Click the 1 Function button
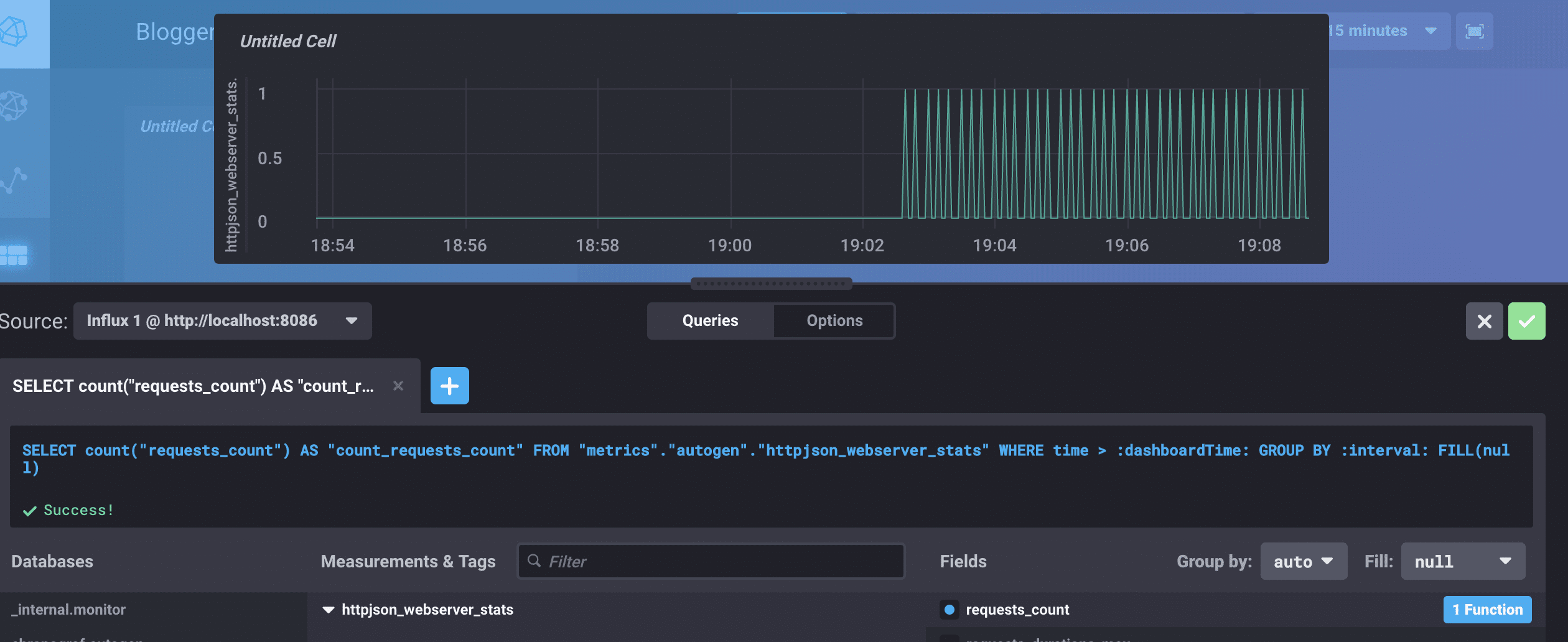The height and width of the screenshot is (642, 1568). (1487, 610)
